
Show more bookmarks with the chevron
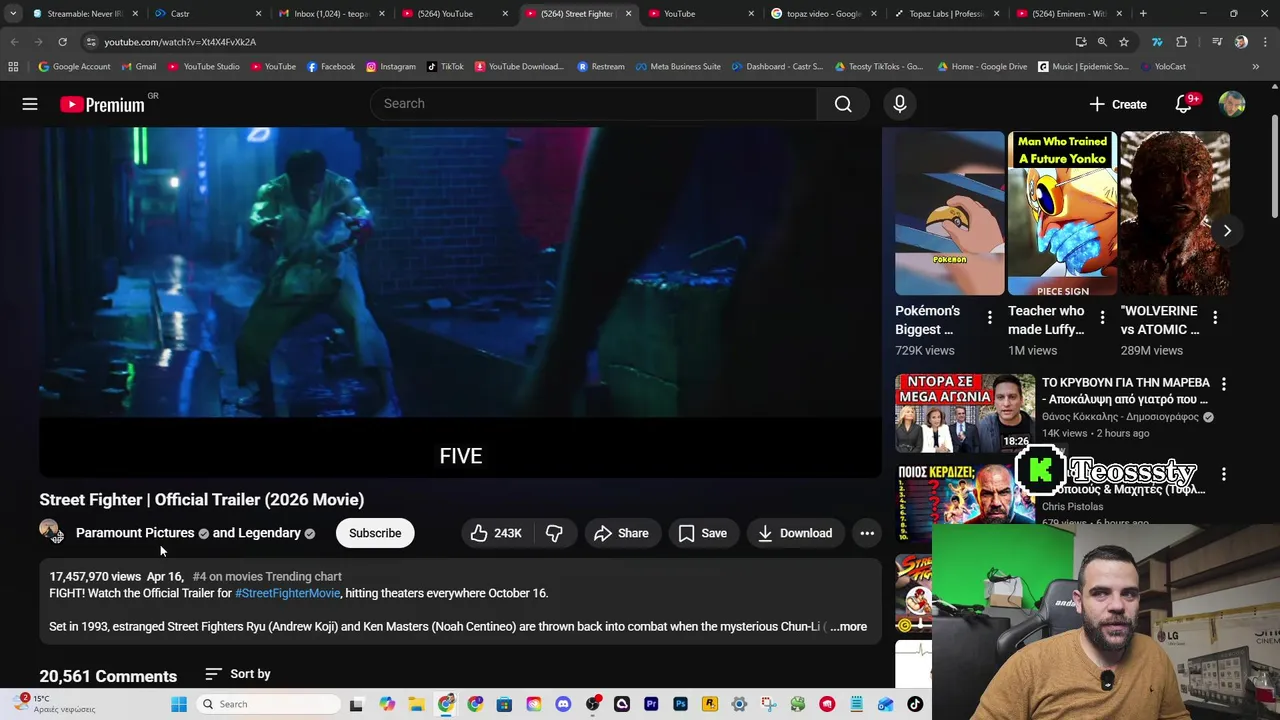[x=1256, y=67]
